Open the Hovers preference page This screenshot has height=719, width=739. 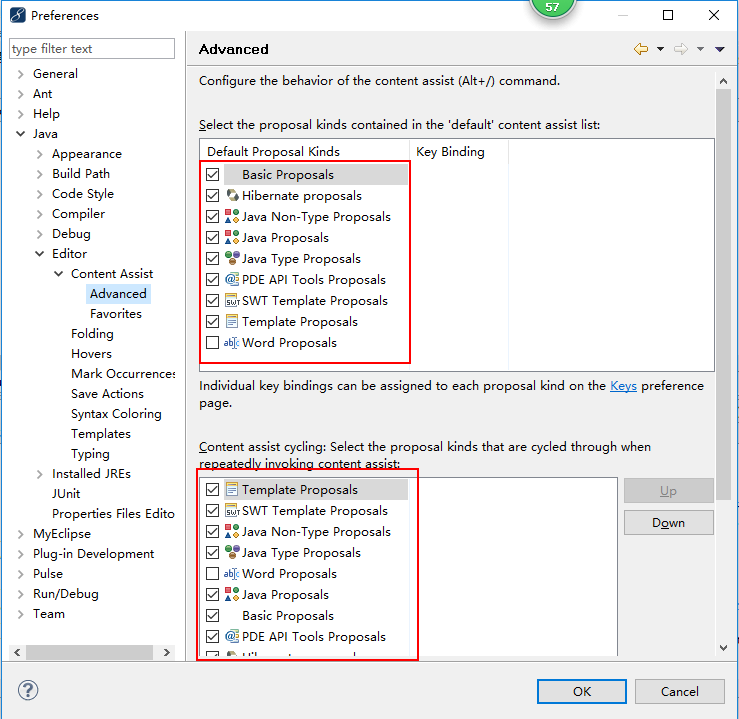[91, 354]
